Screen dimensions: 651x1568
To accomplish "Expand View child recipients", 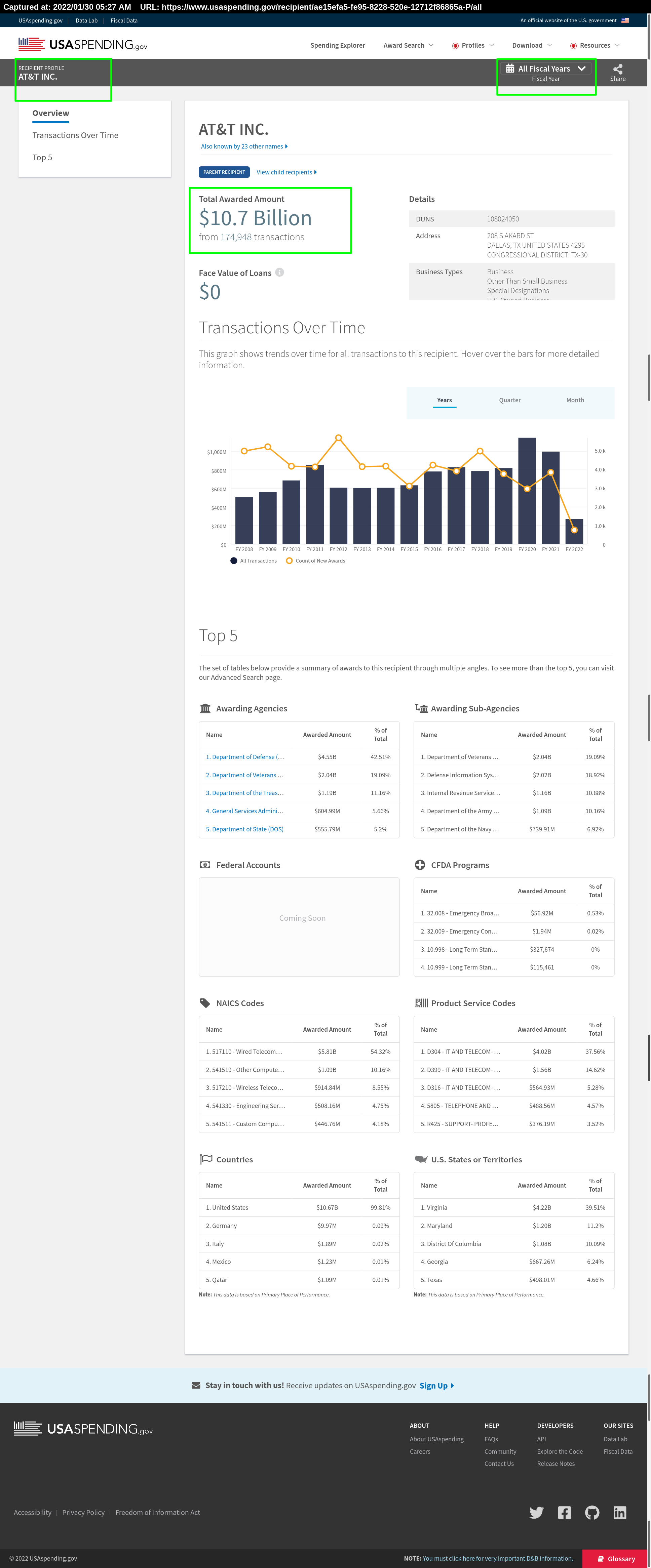I will click(x=286, y=172).
